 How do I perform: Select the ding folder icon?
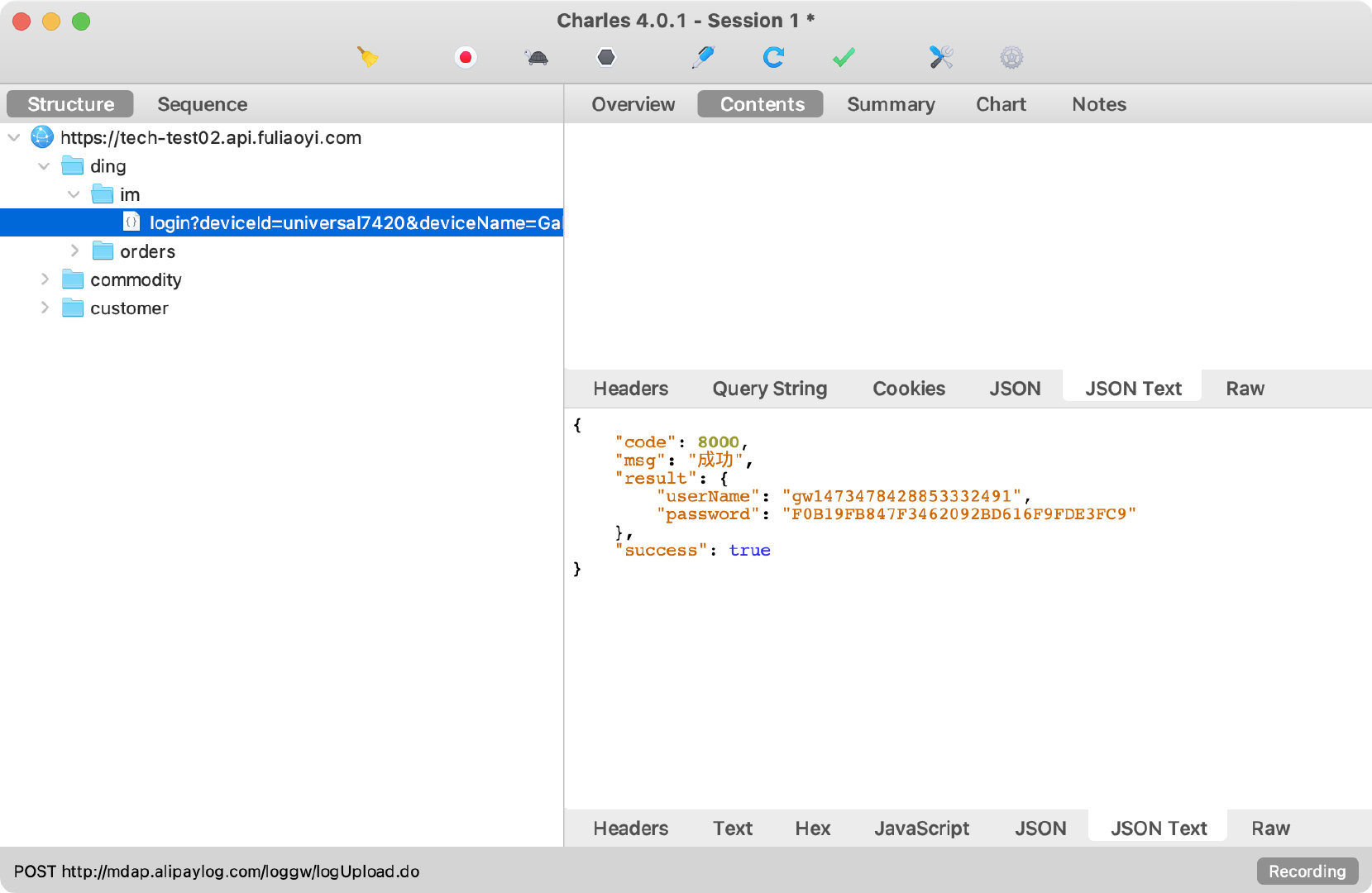click(x=73, y=166)
